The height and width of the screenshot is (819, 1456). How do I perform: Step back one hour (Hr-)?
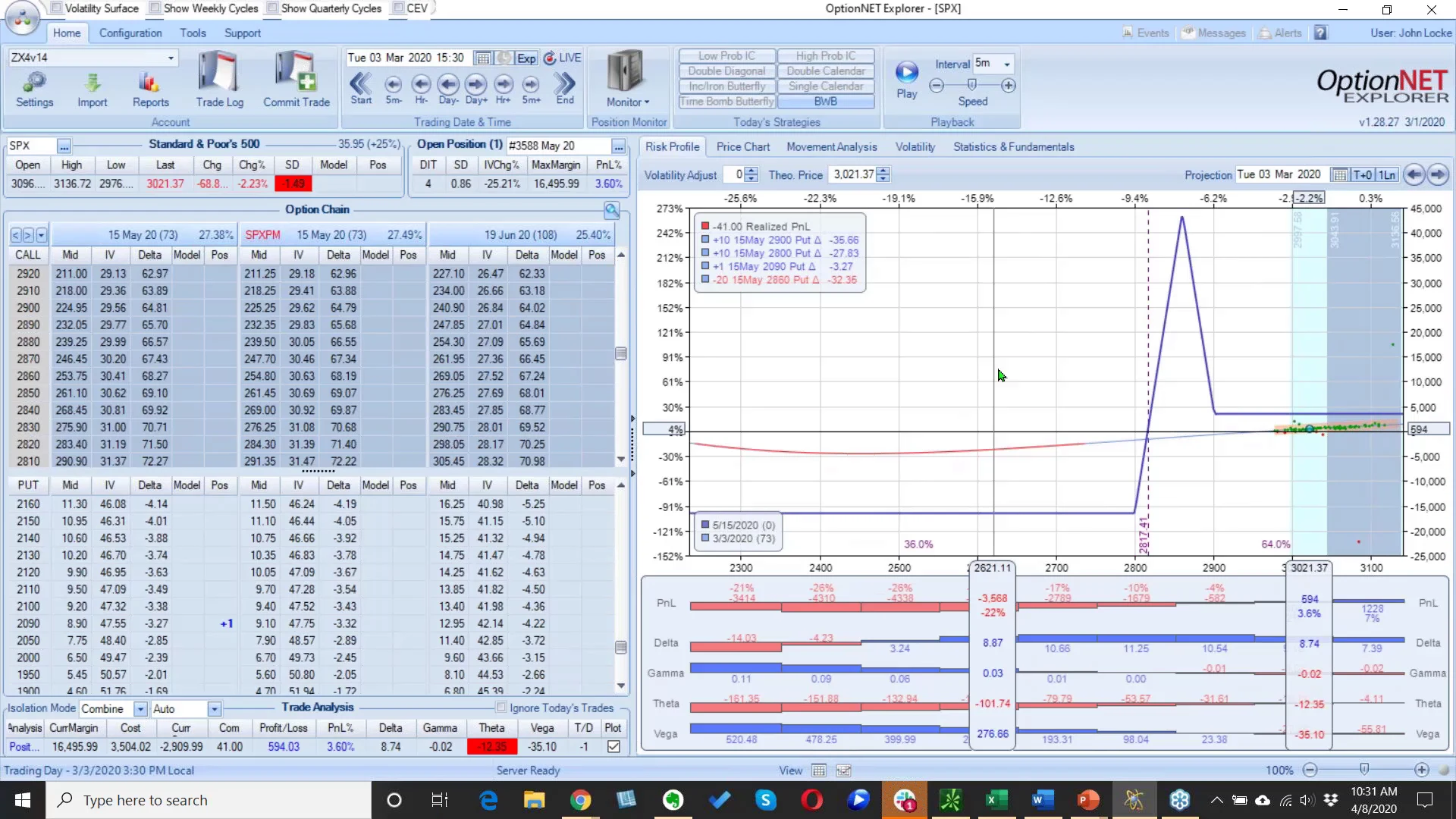[x=421, y=88]
